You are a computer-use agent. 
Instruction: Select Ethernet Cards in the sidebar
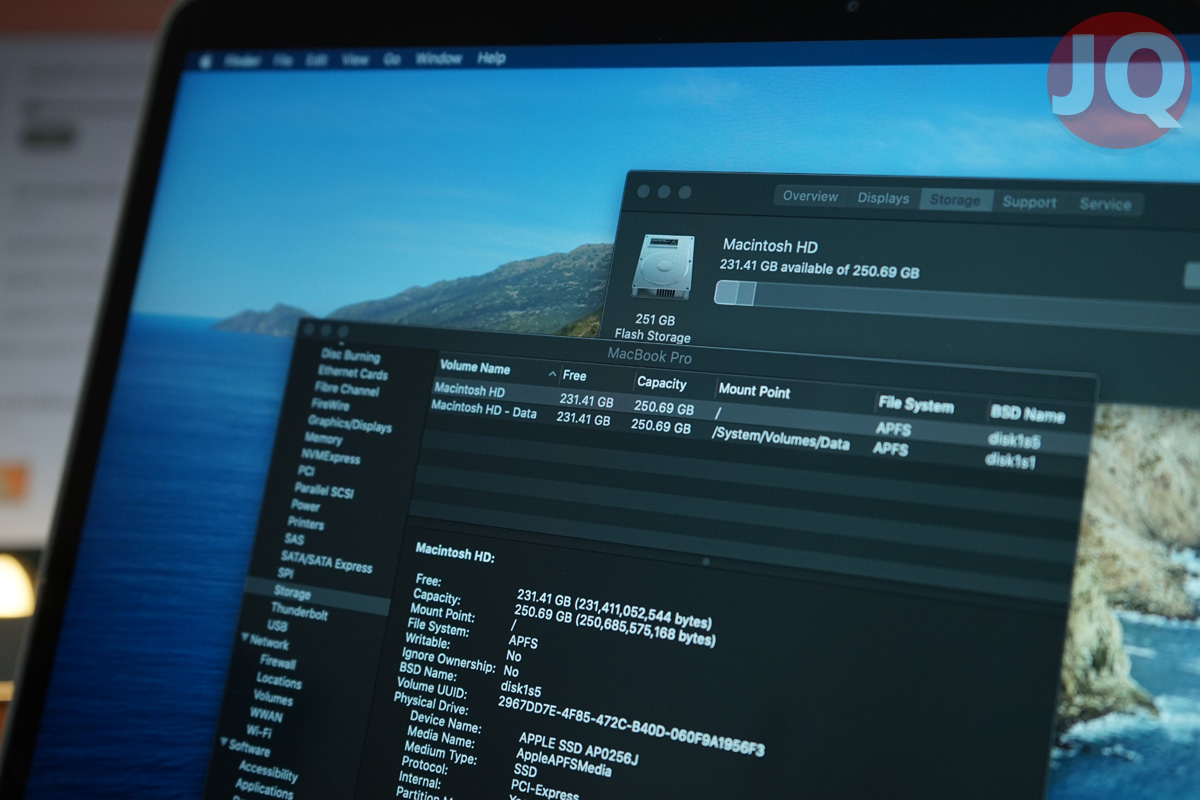[352, 372]
